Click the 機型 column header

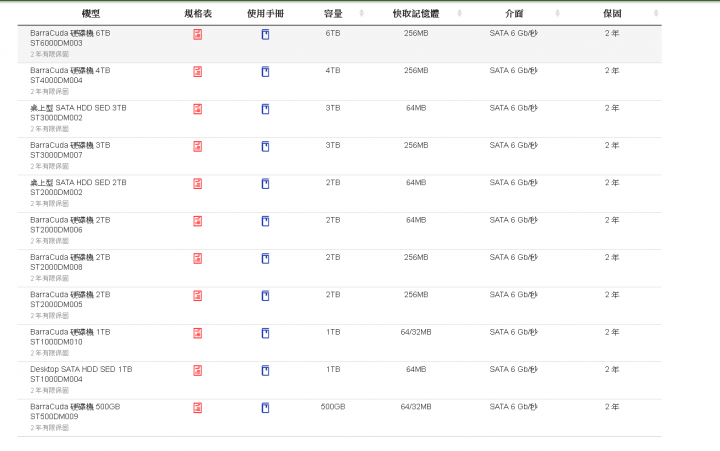click(91, 14)
